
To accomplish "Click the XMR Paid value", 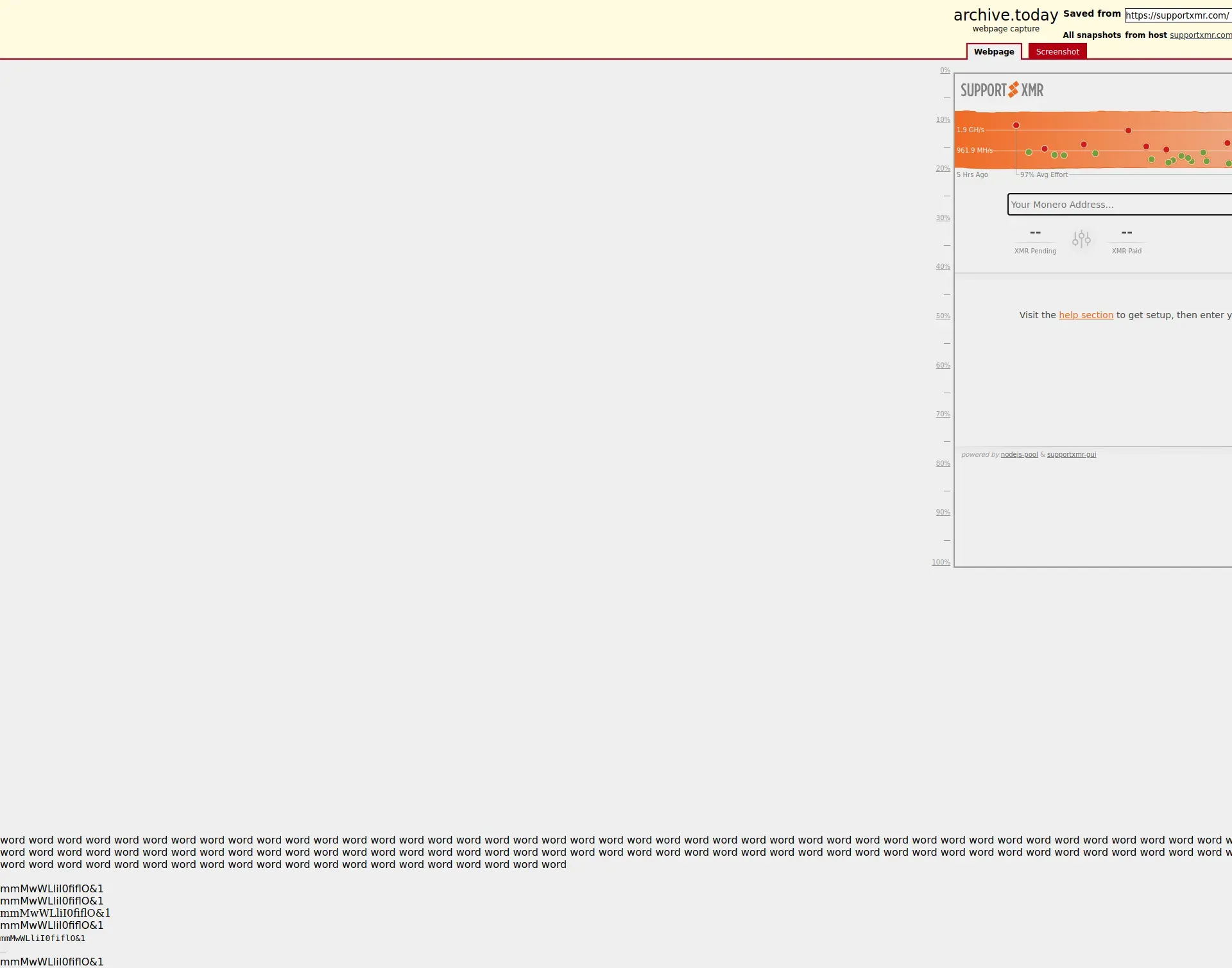I will click(1126, 232).
